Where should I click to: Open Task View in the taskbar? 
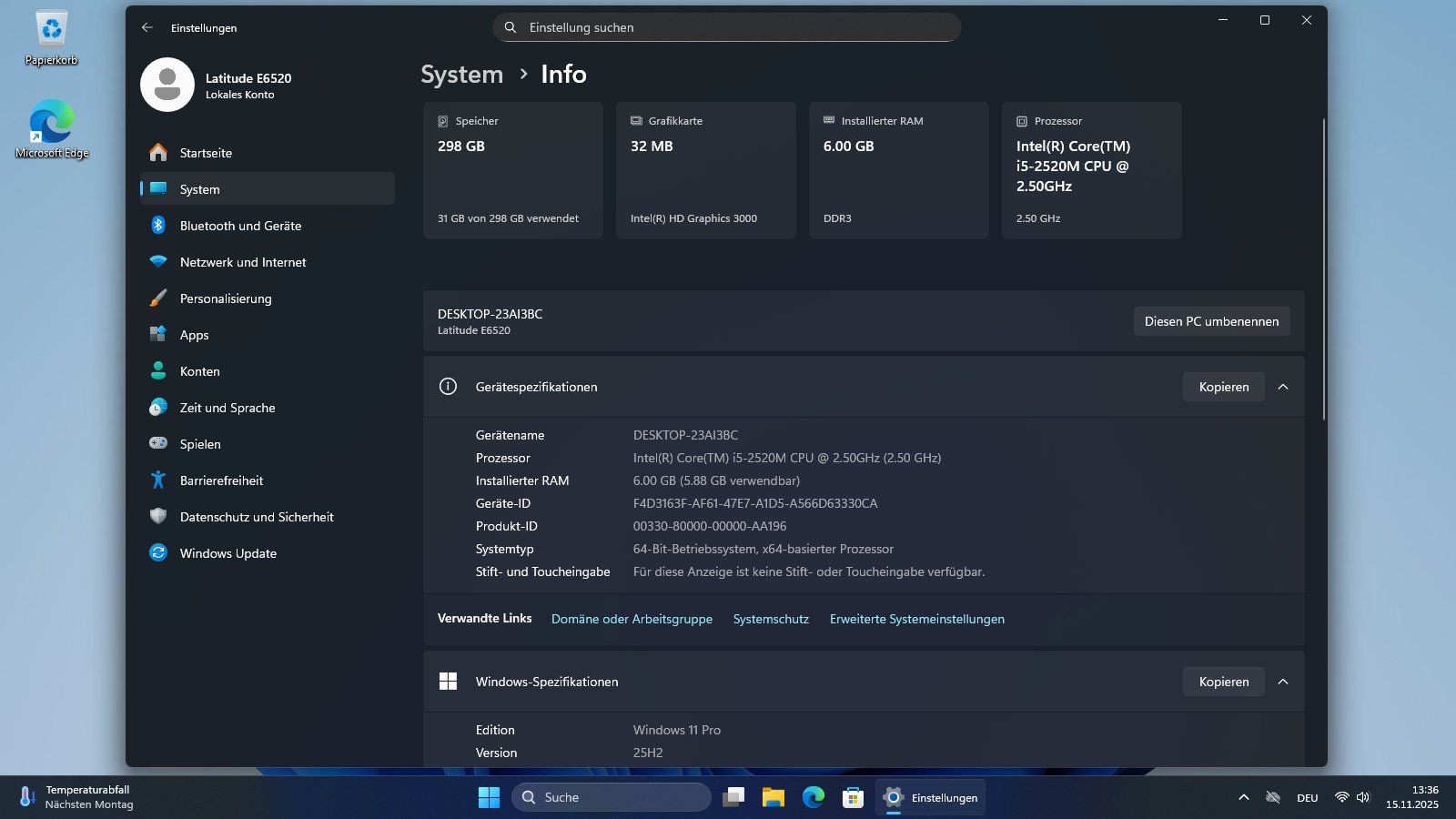pyautogui.click(x=733, y=797)
